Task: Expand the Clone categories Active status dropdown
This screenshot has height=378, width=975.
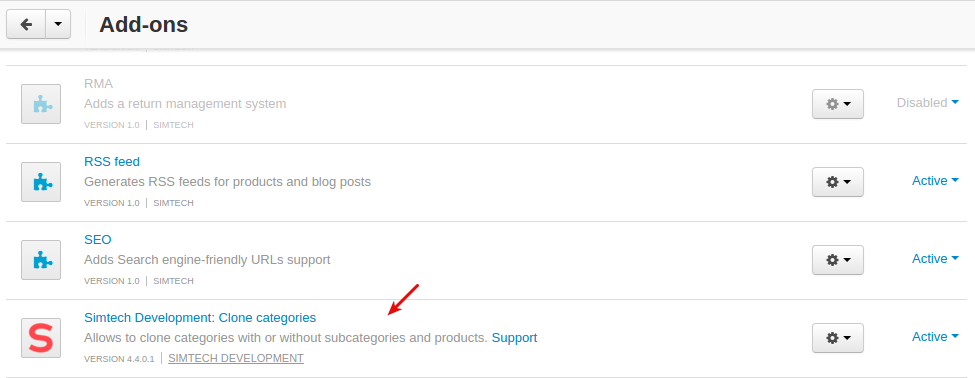Action: point(935,336)
